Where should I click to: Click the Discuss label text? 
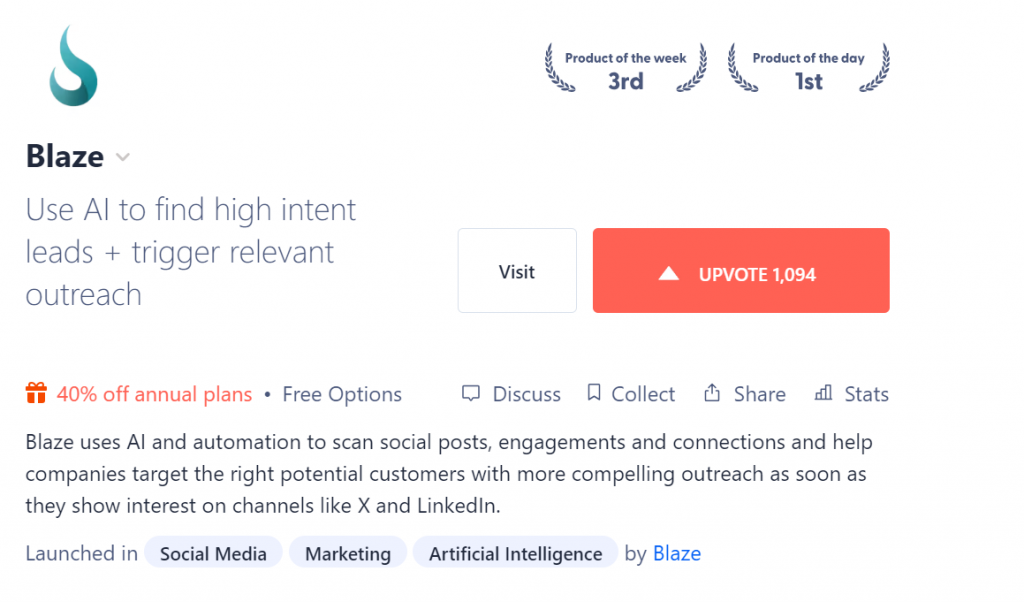[526, 394]
